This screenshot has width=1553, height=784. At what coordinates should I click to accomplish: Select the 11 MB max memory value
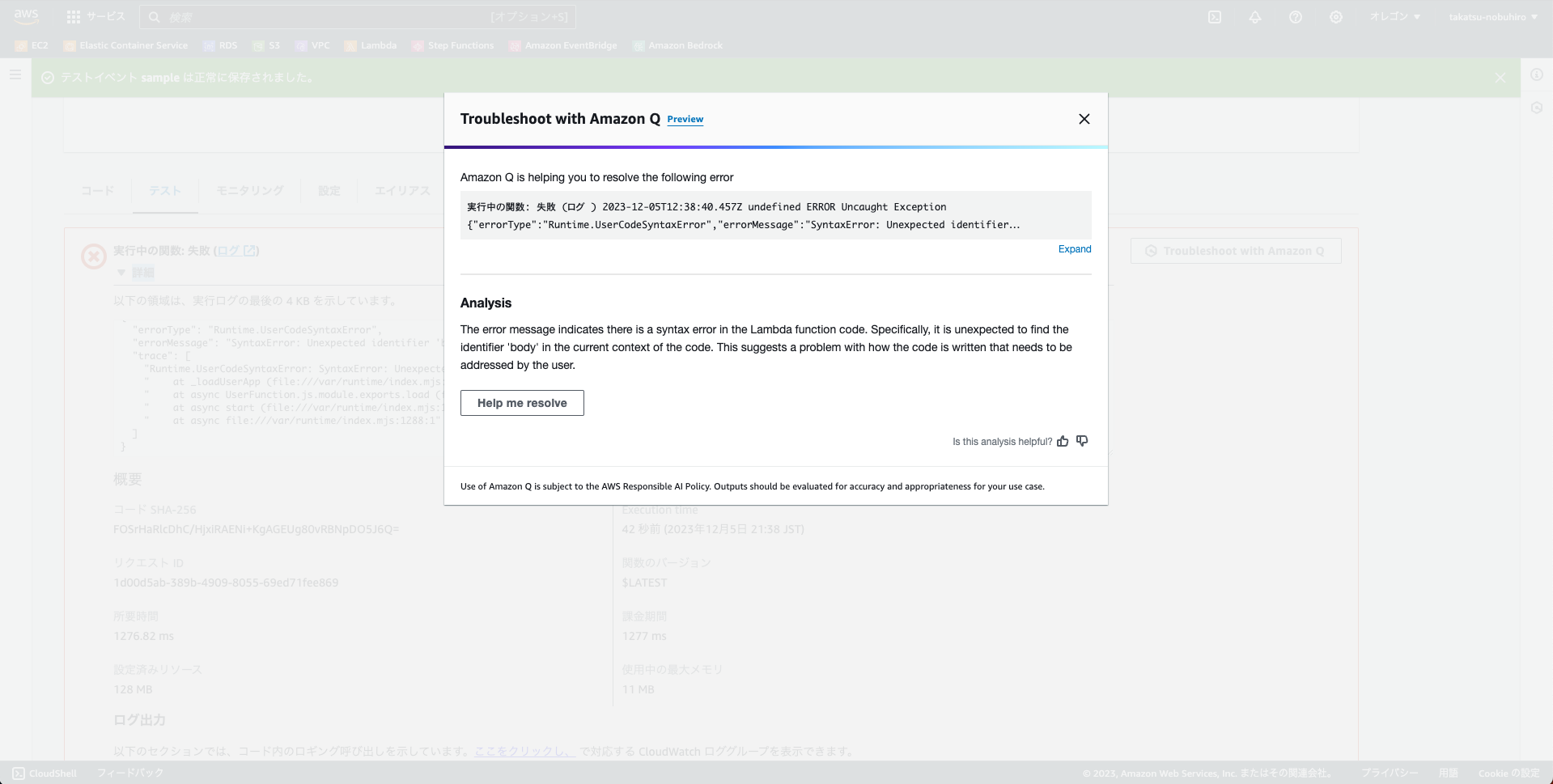coord(639,689)
